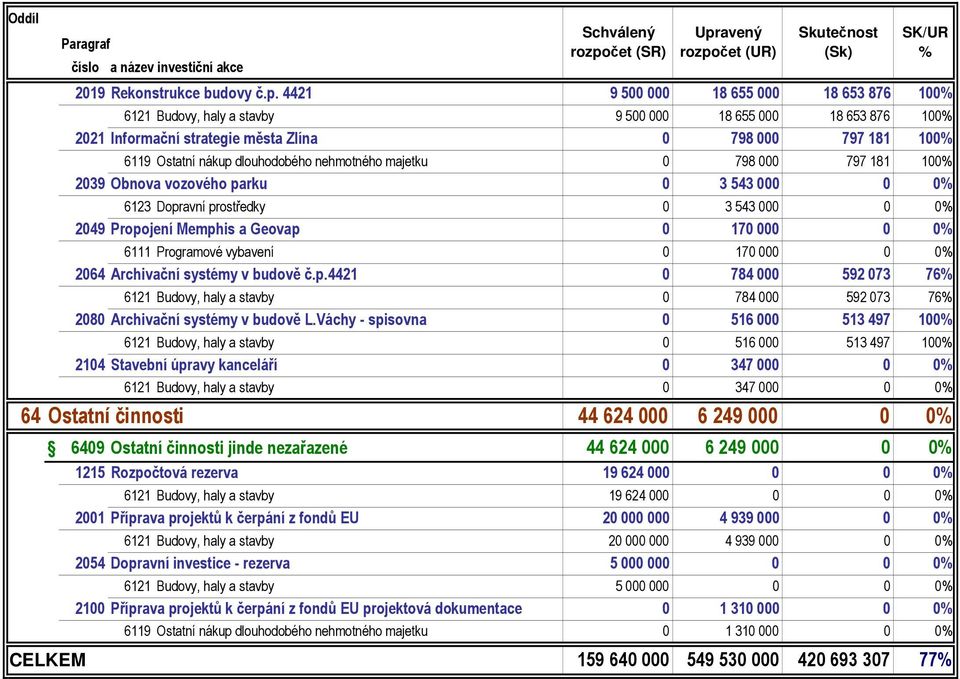Click '2049 Propojení Memphis a Geovap'
Screen dimensions: 960x679
[x=187, y=229]
